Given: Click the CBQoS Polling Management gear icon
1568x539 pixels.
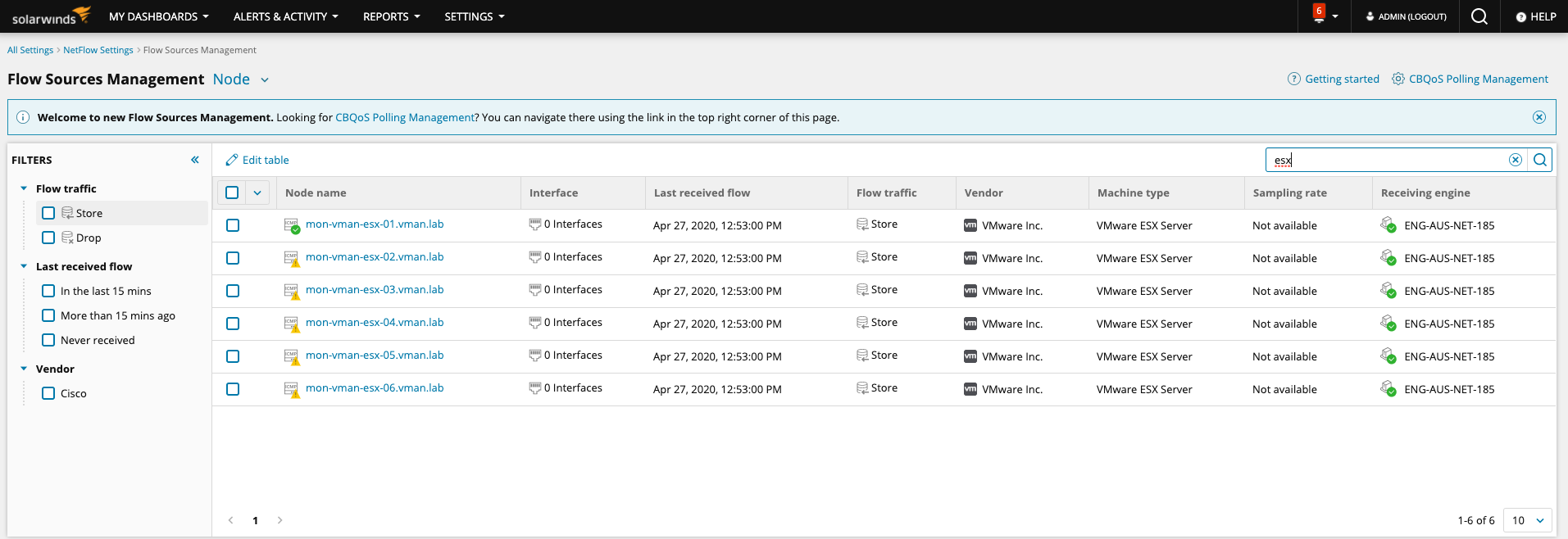Looking at the screenshot, I should click(1398, 79).
